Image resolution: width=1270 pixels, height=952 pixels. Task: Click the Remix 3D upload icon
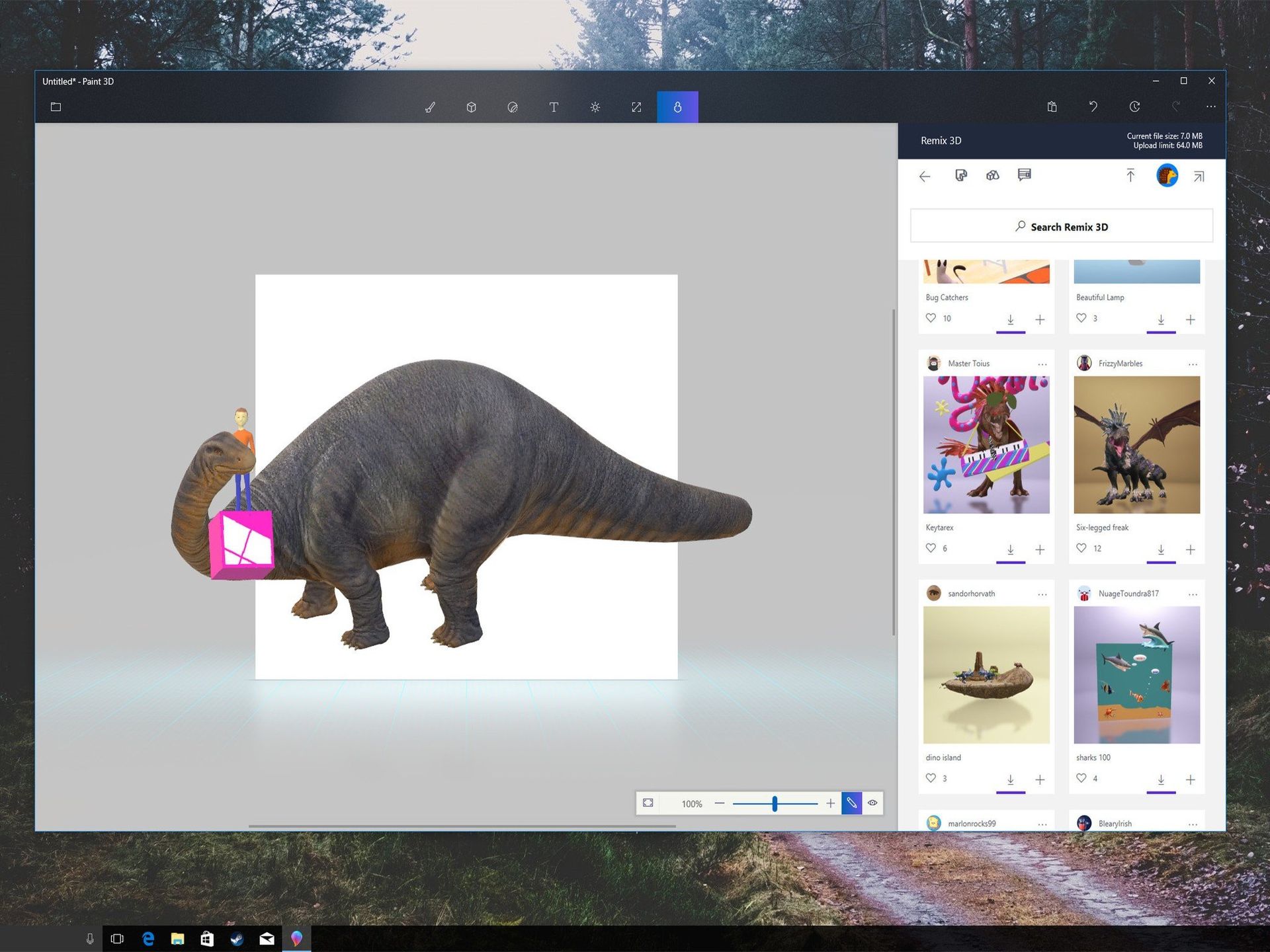point(1130,175)
